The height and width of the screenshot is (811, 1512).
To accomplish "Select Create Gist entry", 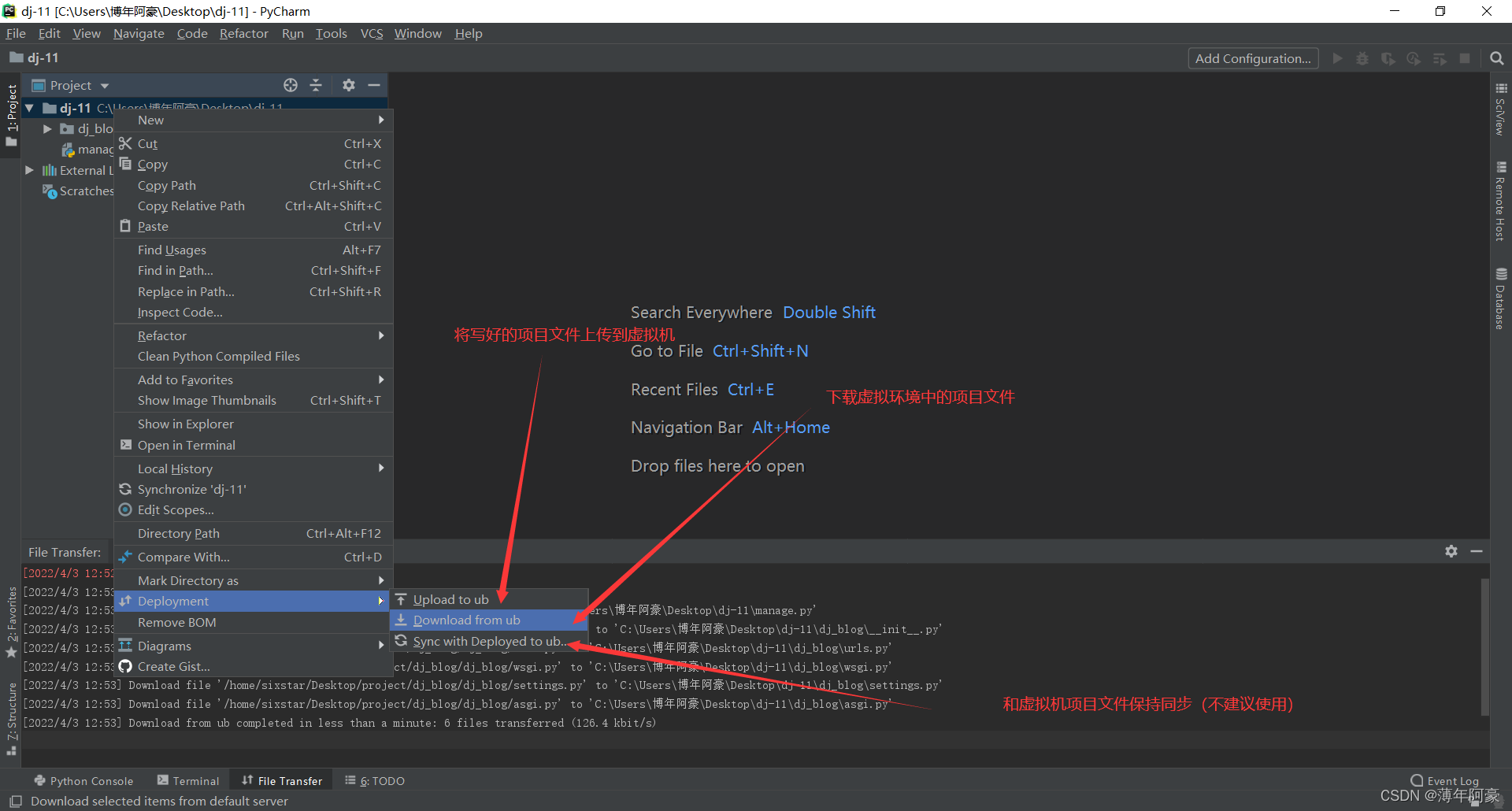I will click(254, 666).
